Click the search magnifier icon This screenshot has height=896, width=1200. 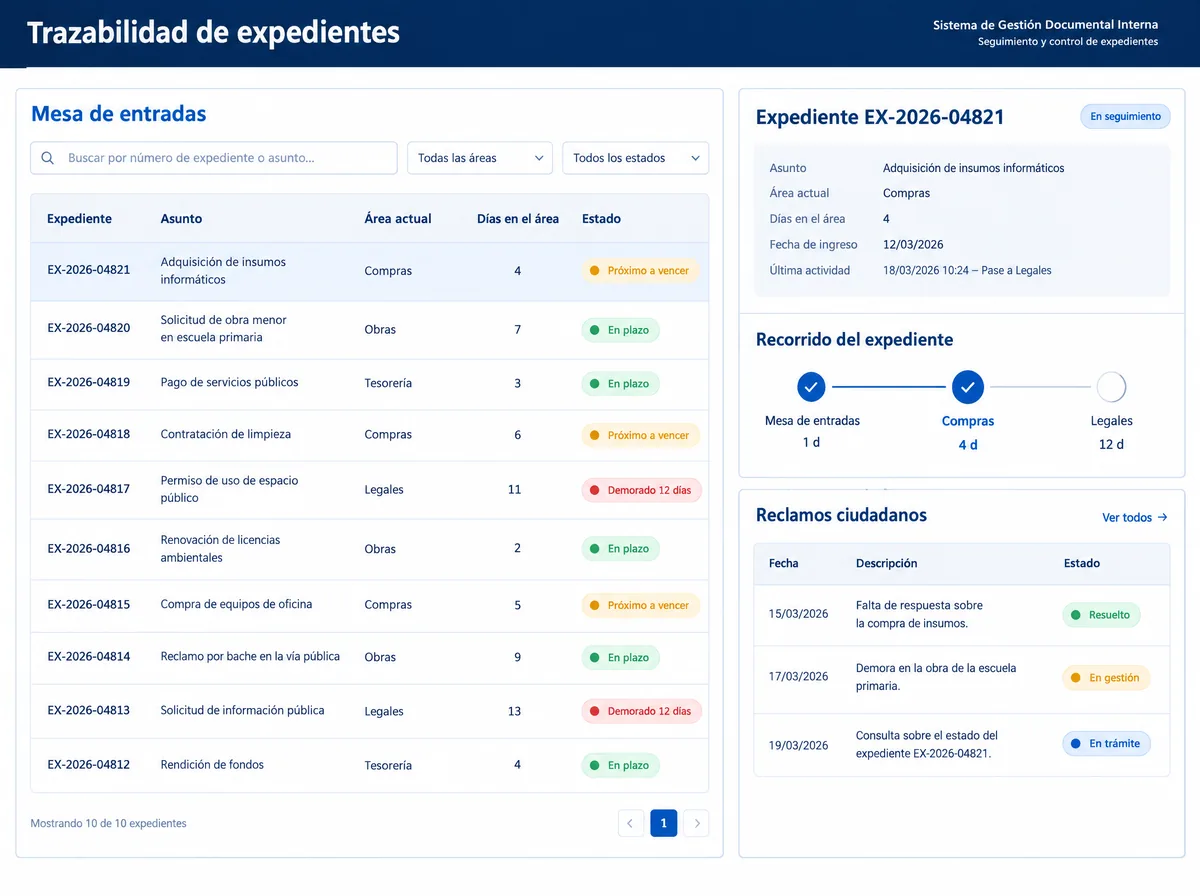(48, 158)
